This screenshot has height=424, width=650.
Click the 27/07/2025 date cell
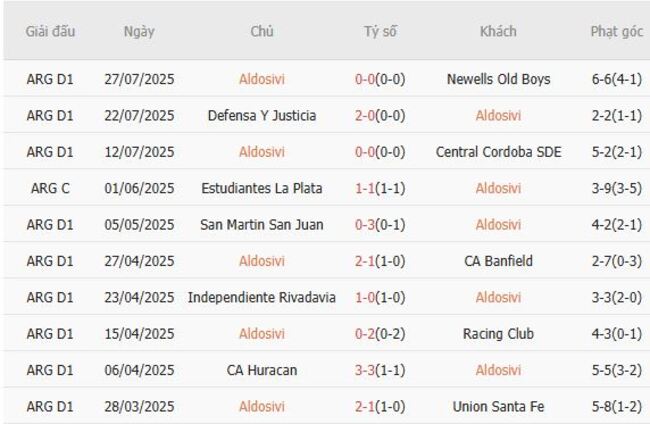point(139,79)
